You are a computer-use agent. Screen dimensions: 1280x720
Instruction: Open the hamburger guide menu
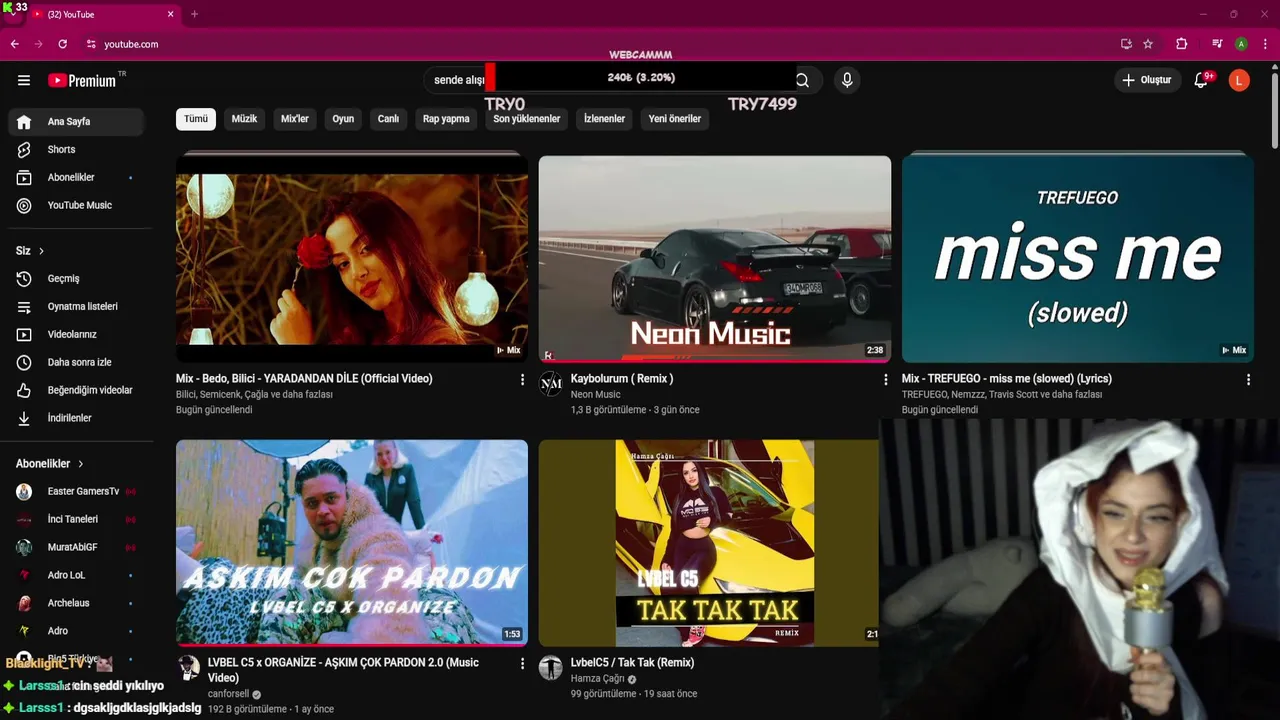pos(24,80)
